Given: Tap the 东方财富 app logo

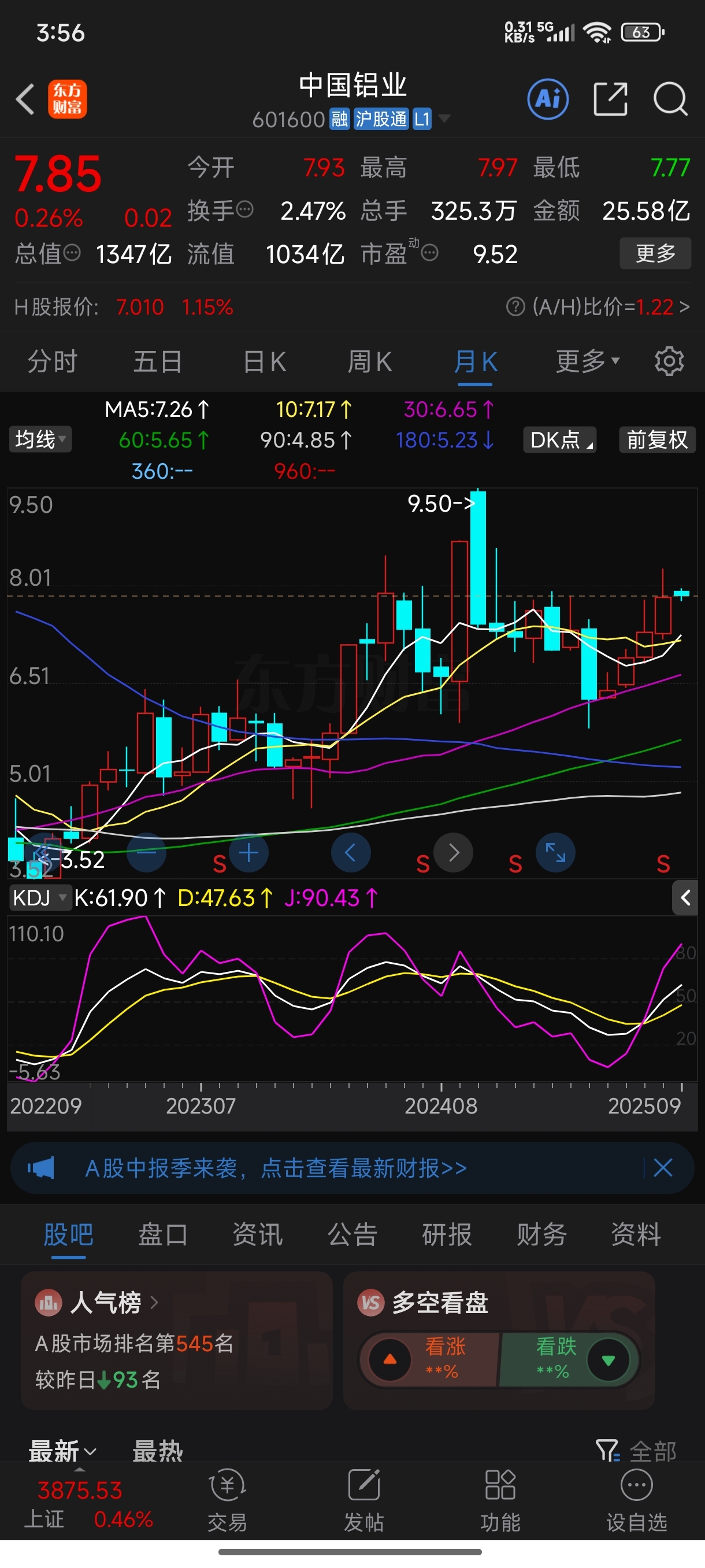Looking at the screenshot, I should coord(68,99).
